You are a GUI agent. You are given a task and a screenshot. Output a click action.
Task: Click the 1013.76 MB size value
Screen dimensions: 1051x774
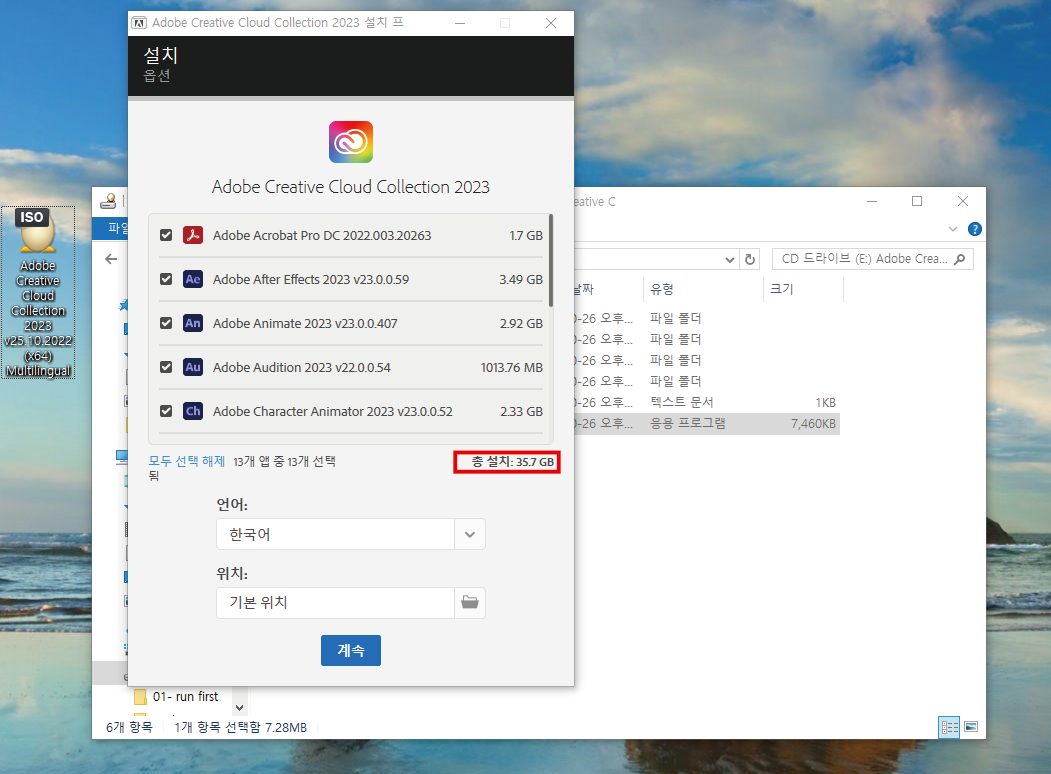pos(511,367)
